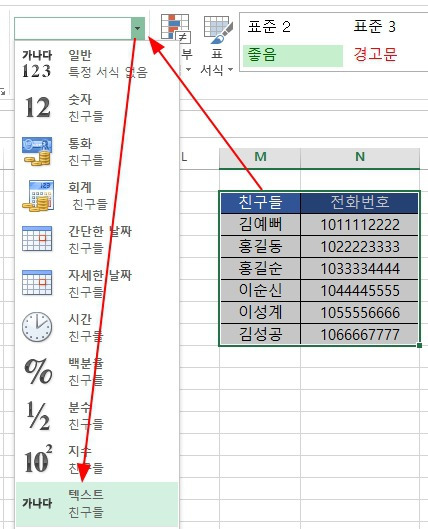Click the coin stack currency icon
The width and height of the screenshot is (428, 529).
click(x=37, y=151)
